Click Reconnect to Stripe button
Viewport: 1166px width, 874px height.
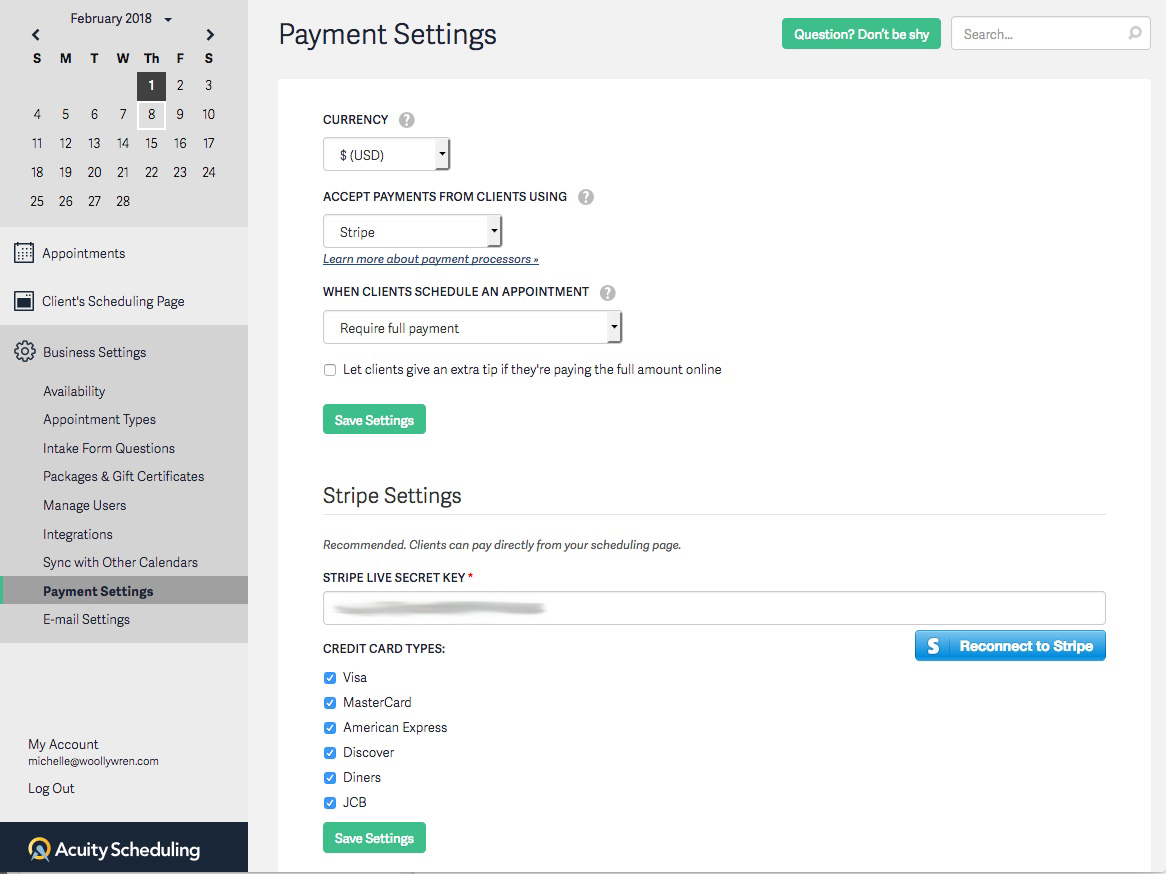point(1010,646)
